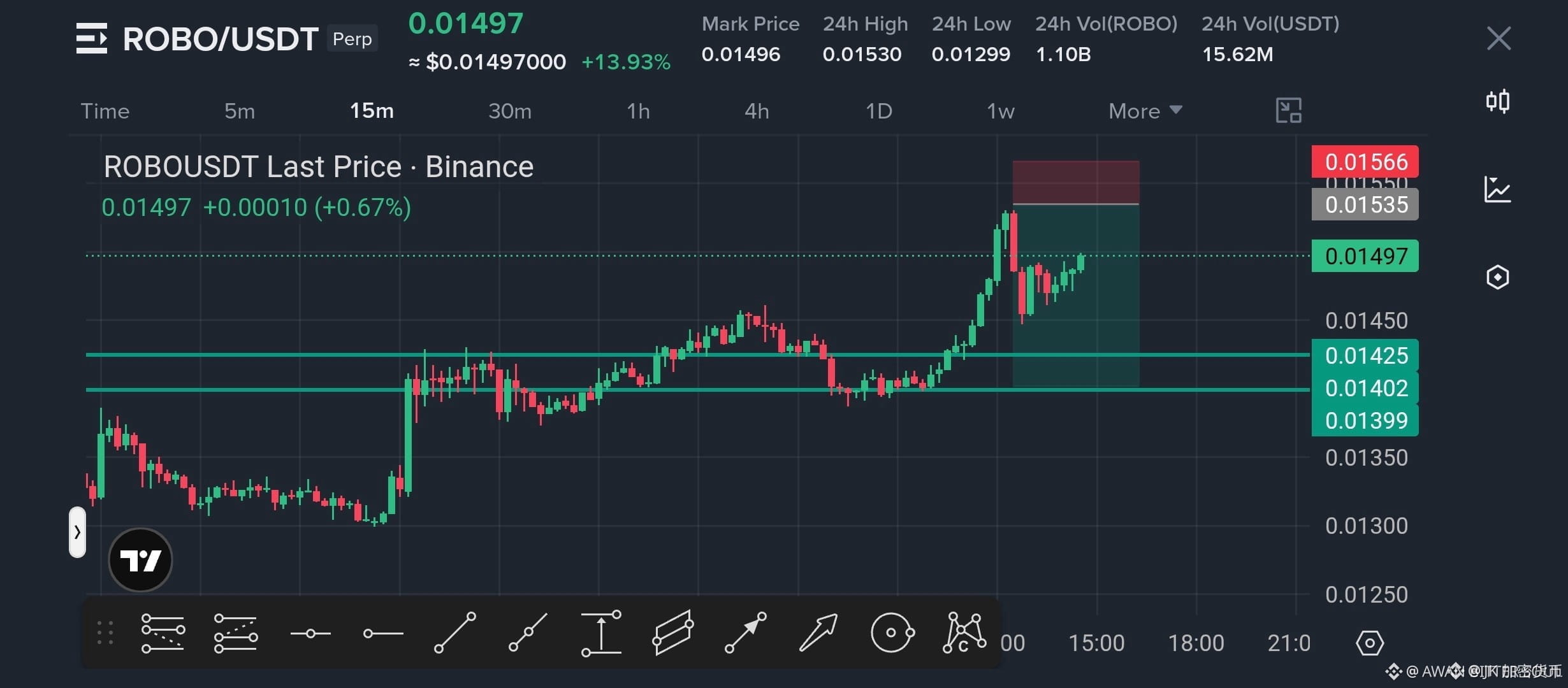Image resolution: width=1568 pixels, height=688 pixels.
Task: Select the Circle drawing tool
Action: (892, 633)
